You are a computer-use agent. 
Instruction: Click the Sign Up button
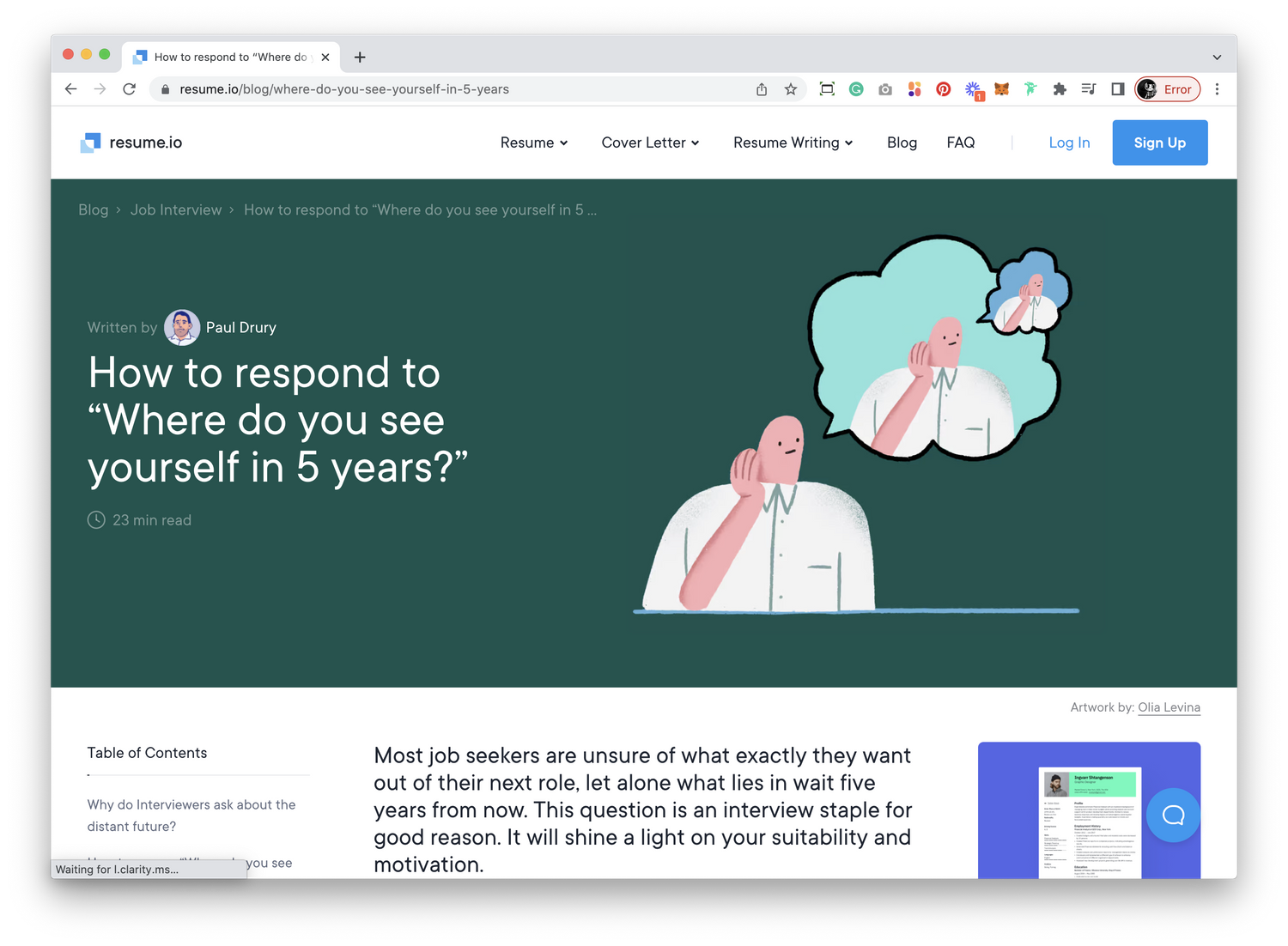point(1160,143)
